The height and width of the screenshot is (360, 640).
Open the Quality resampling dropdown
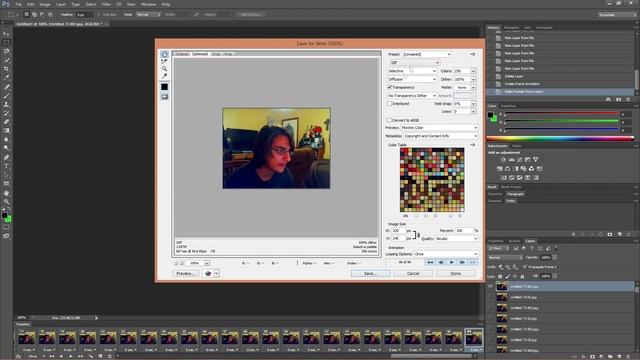click(456, 238)
